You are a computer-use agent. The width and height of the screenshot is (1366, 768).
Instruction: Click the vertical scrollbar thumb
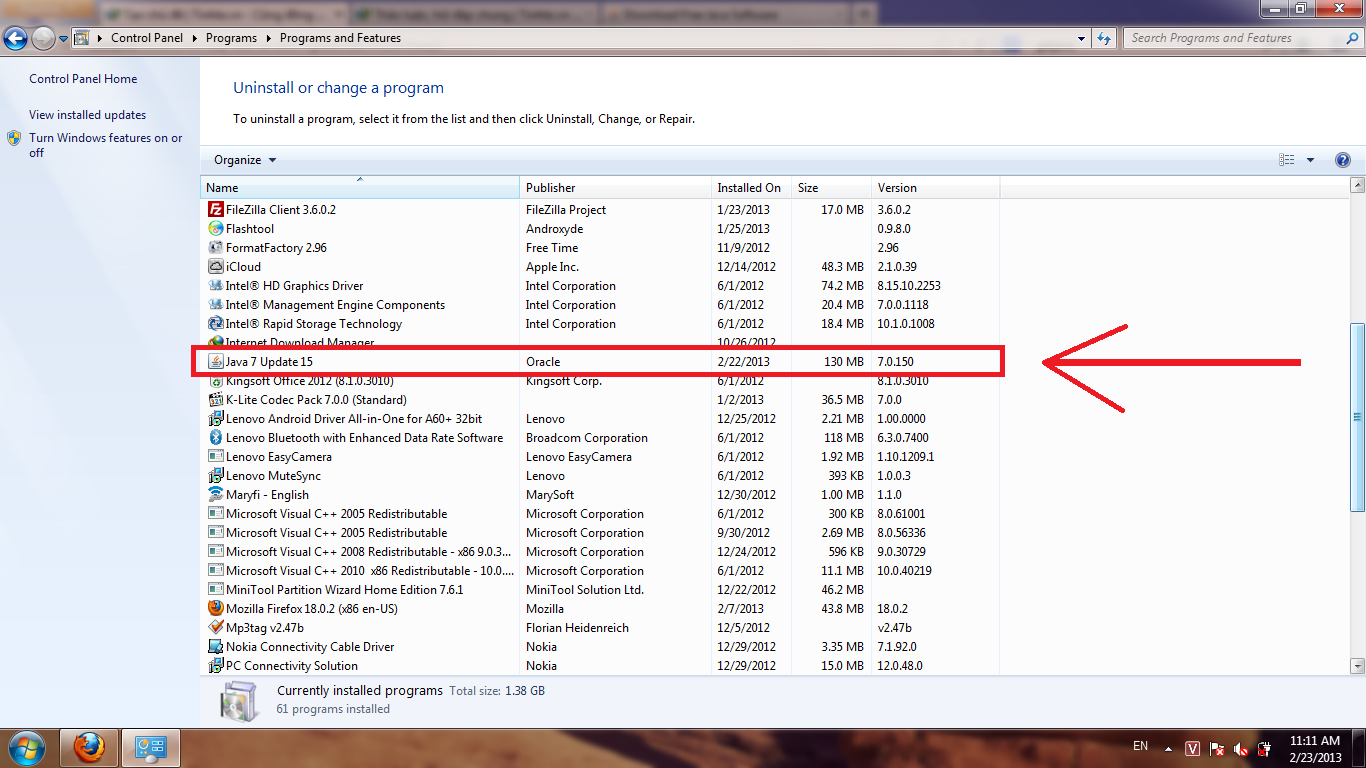1357,418
